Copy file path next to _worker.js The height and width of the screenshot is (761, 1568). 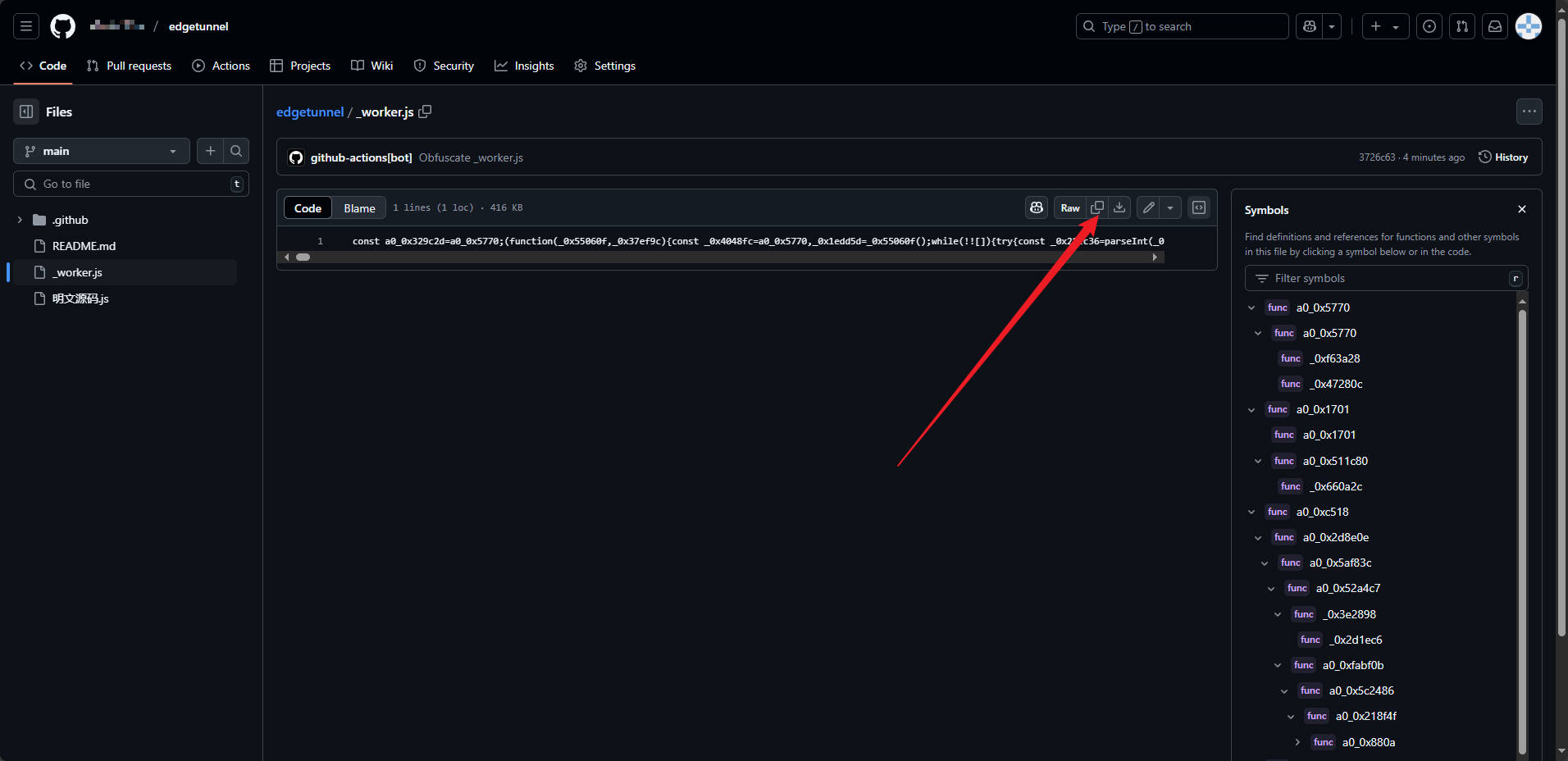point(425,112)
